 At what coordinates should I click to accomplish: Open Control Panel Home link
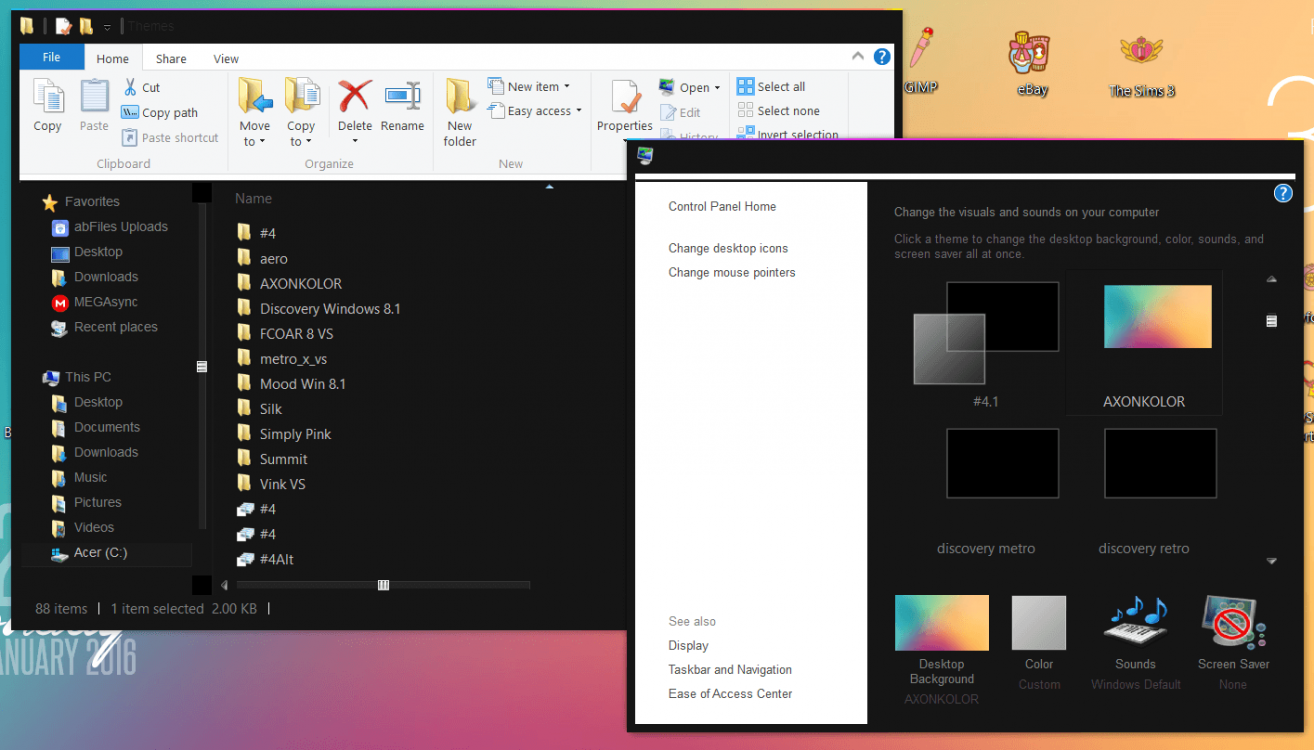tap(722, 207)
